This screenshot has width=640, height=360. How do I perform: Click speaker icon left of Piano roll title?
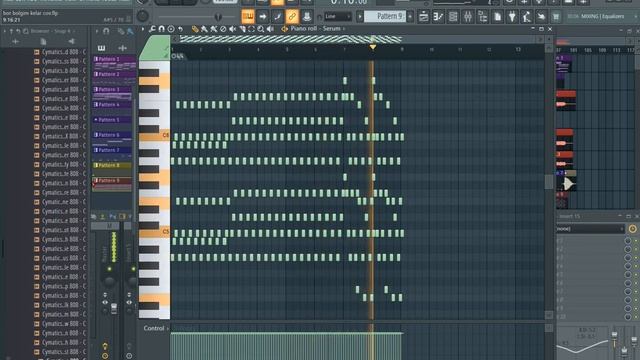[284, 29]
